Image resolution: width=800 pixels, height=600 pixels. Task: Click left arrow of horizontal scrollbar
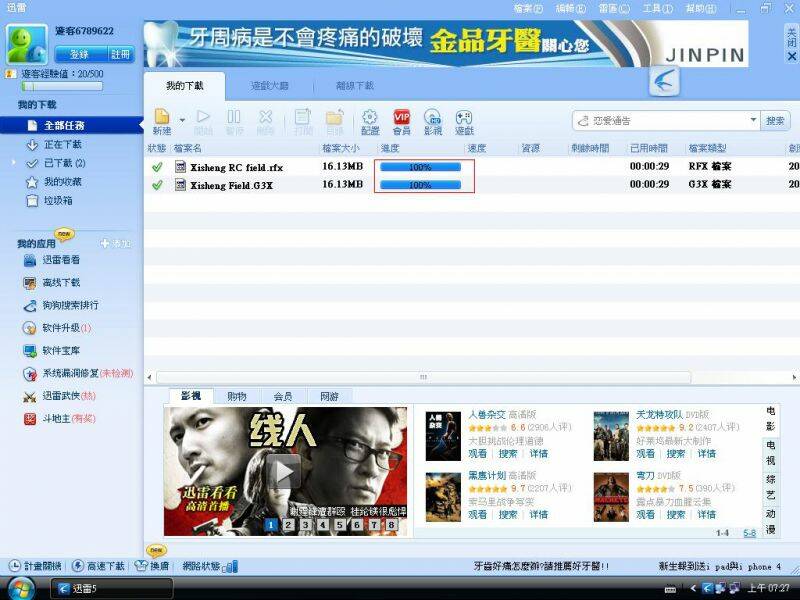click(149, 378)
